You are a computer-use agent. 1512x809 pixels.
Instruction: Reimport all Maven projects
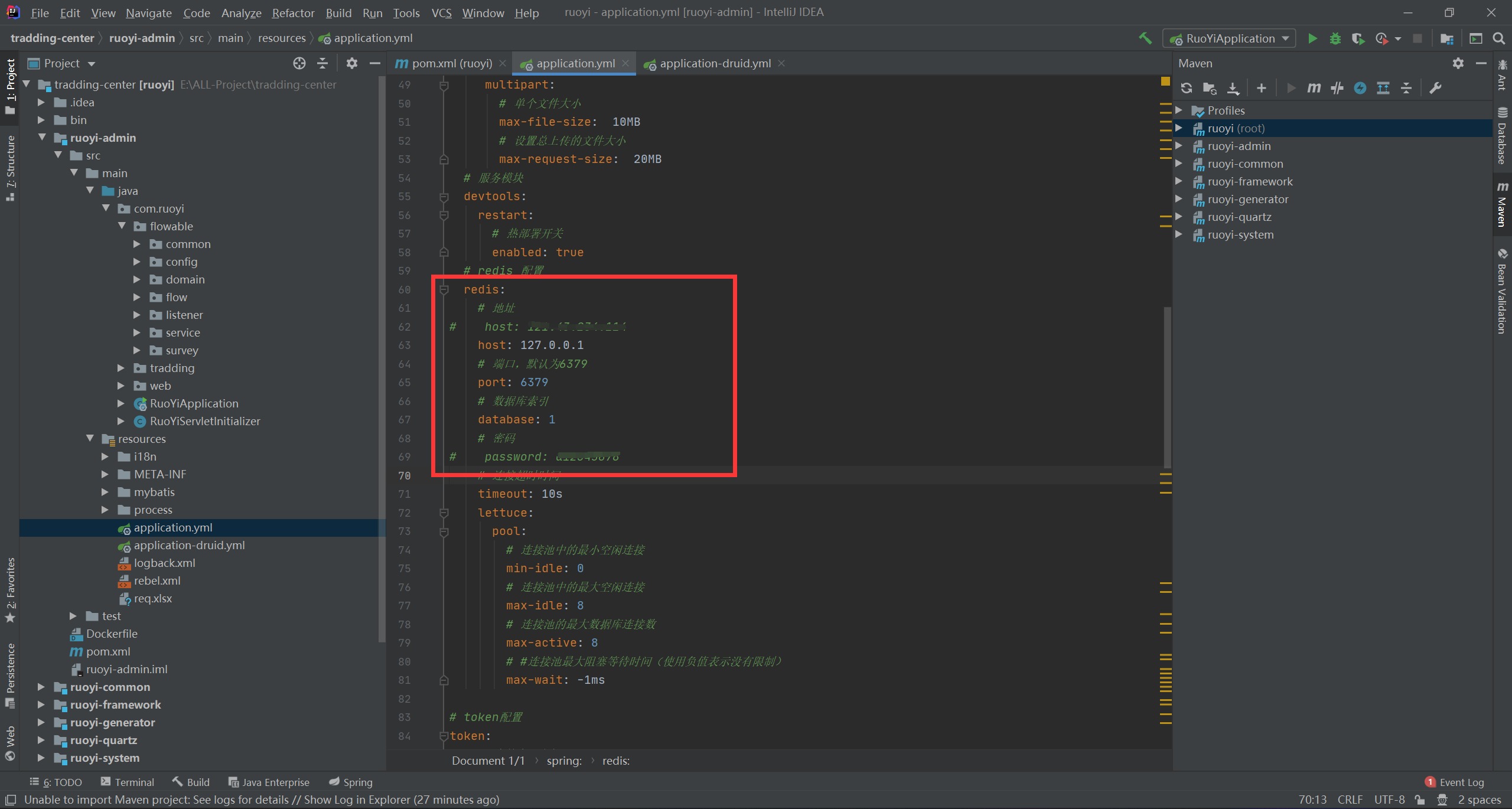point(1186,88)
